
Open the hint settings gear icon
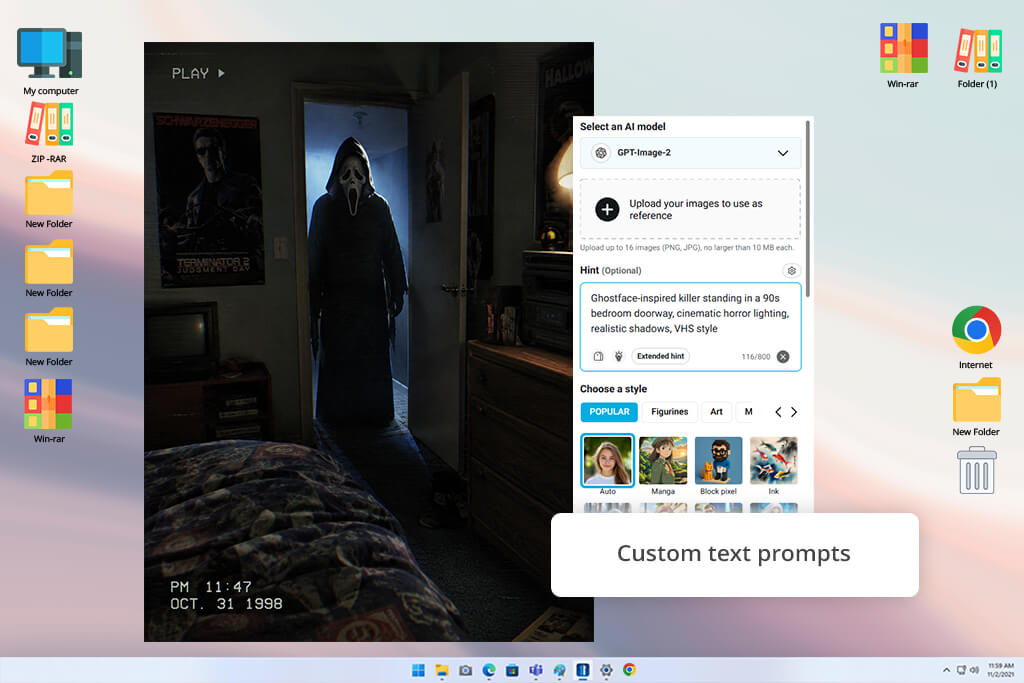pyautogui.click(x=792, y=270)
